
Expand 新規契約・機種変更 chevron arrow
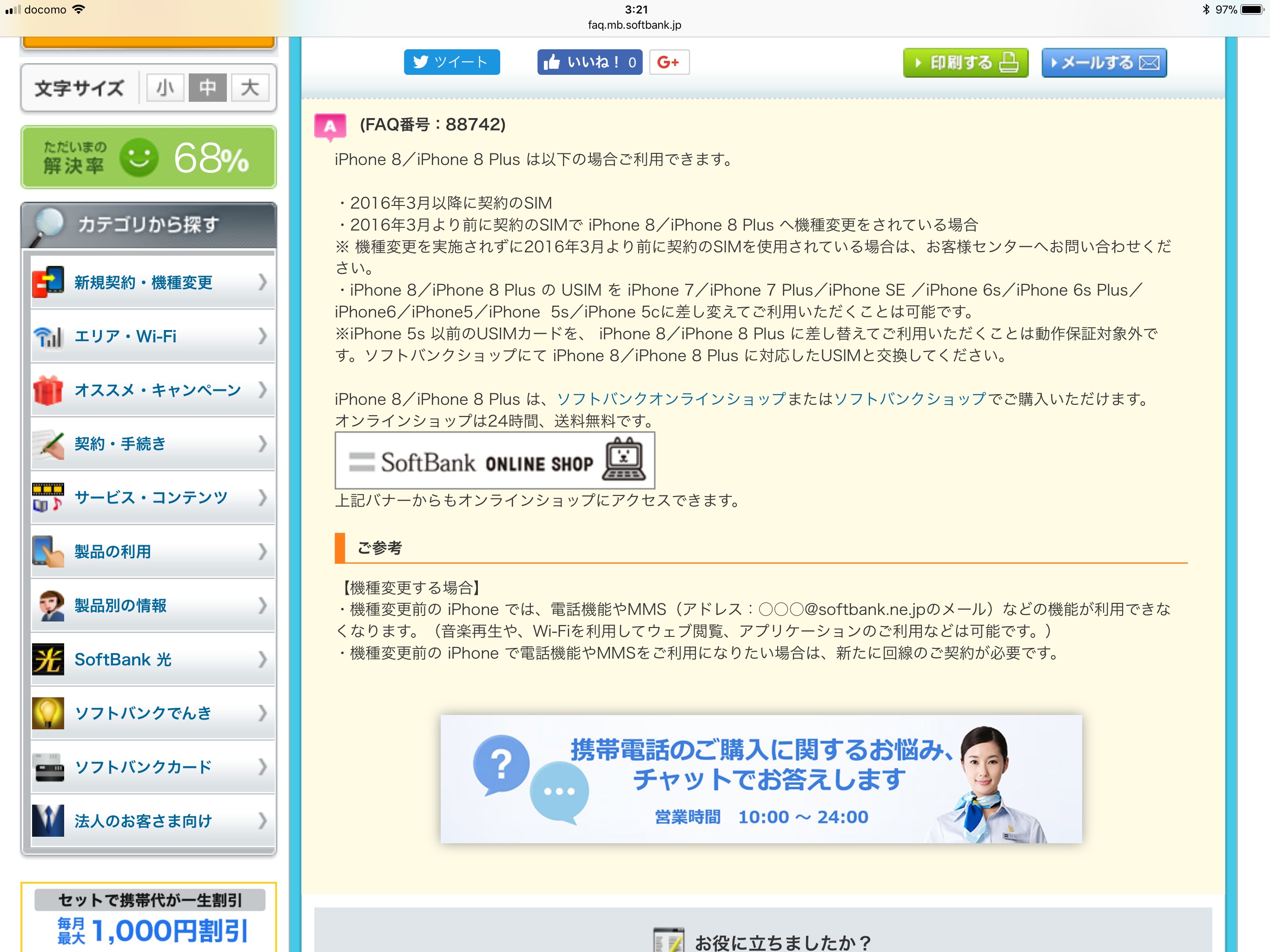point(262,282)
